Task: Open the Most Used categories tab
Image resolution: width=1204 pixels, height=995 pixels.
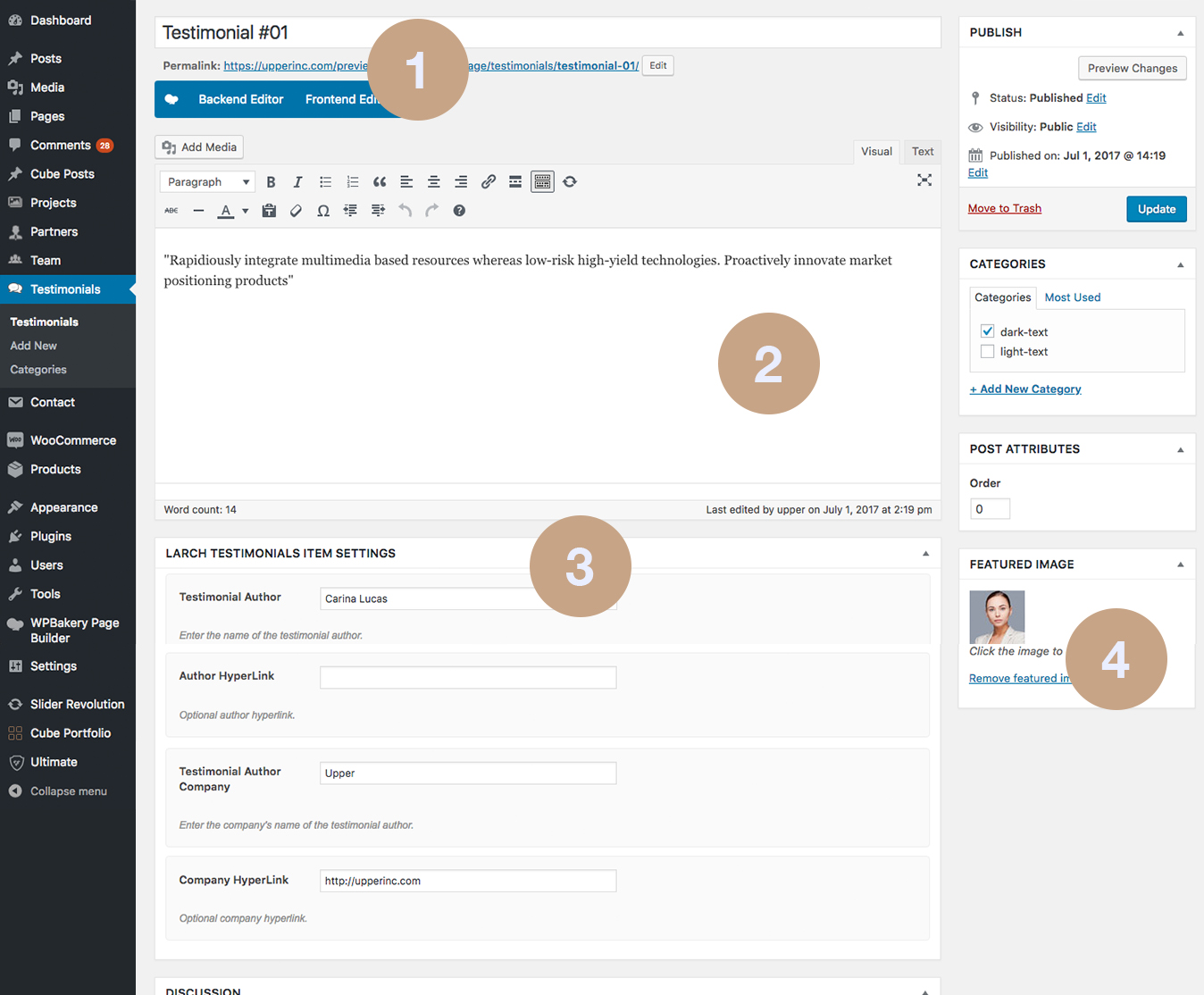Action: [1072, 297]
